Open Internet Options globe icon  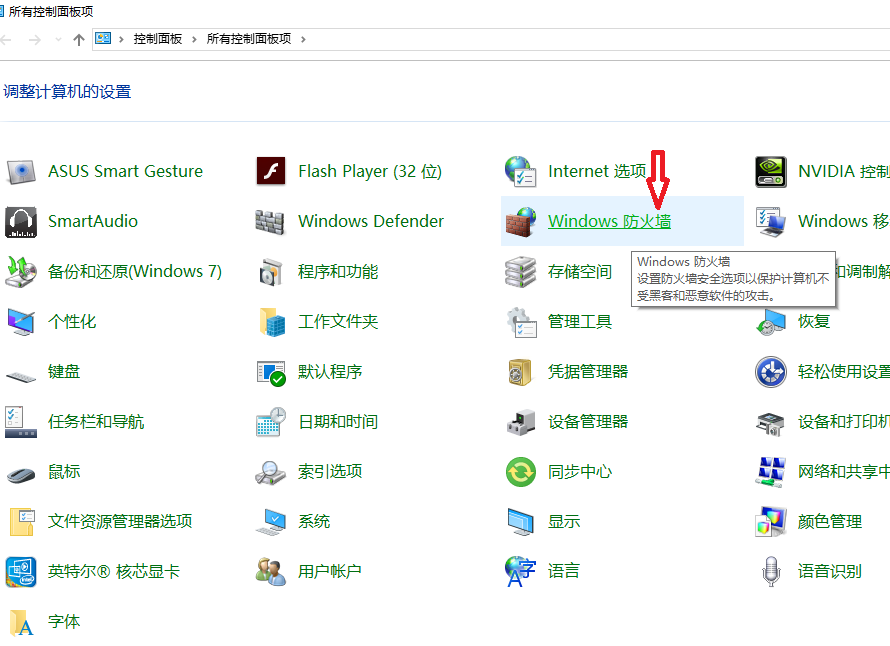click(x=520, y=171)
